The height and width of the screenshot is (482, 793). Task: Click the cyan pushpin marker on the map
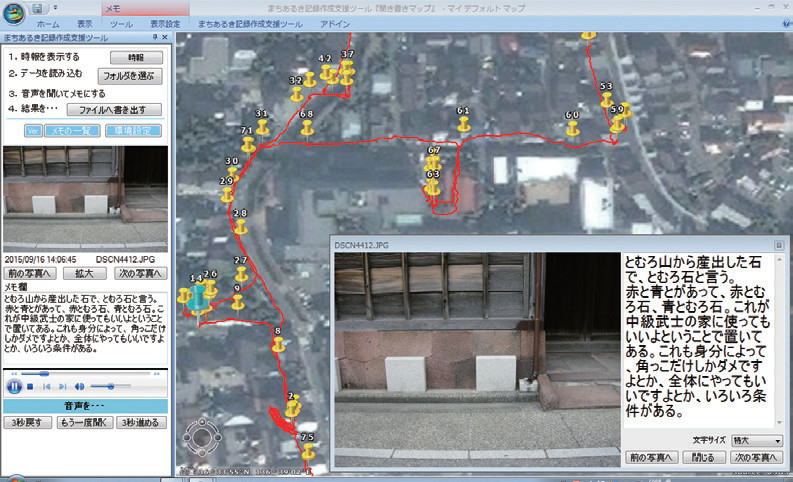click(200, 298)
